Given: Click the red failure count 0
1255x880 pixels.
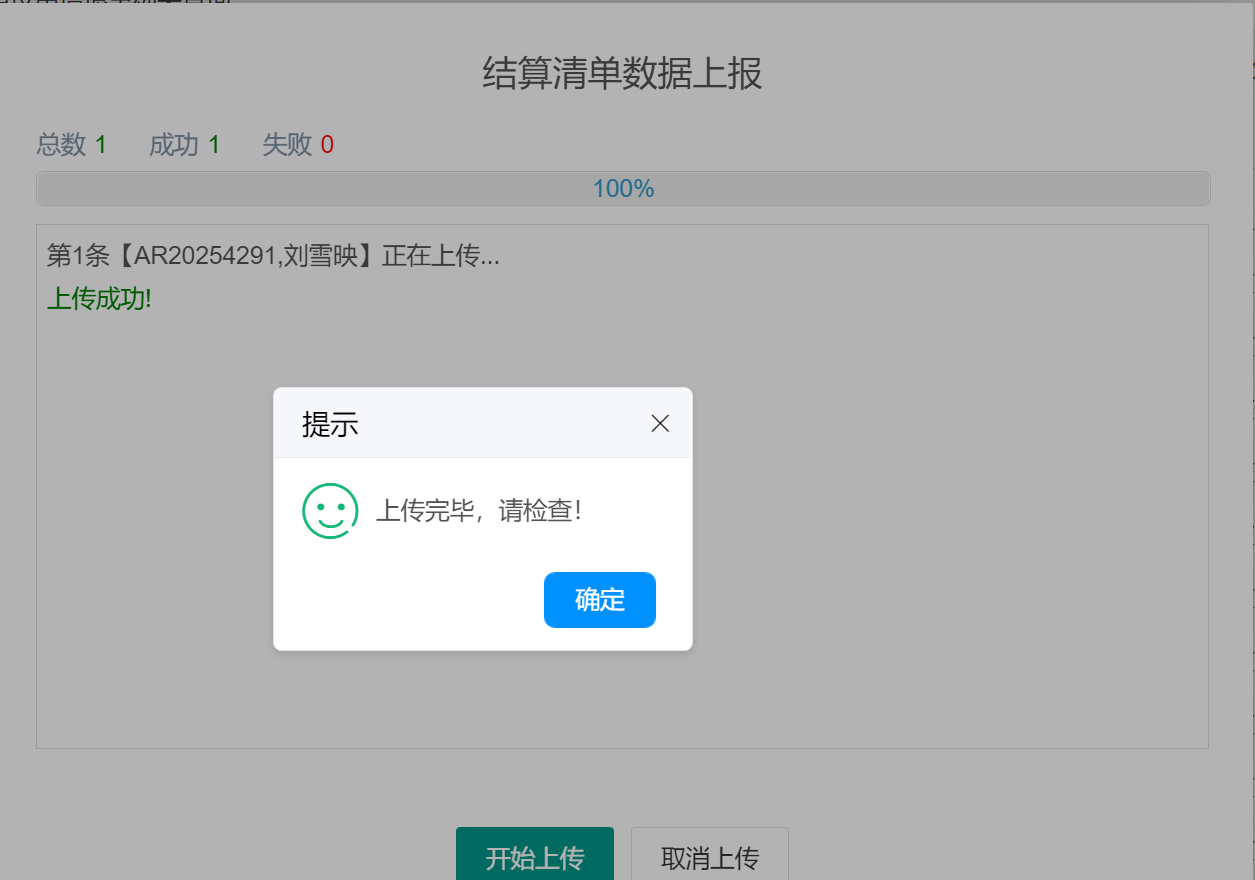Looking at the screenshot, I should point(327,145).
